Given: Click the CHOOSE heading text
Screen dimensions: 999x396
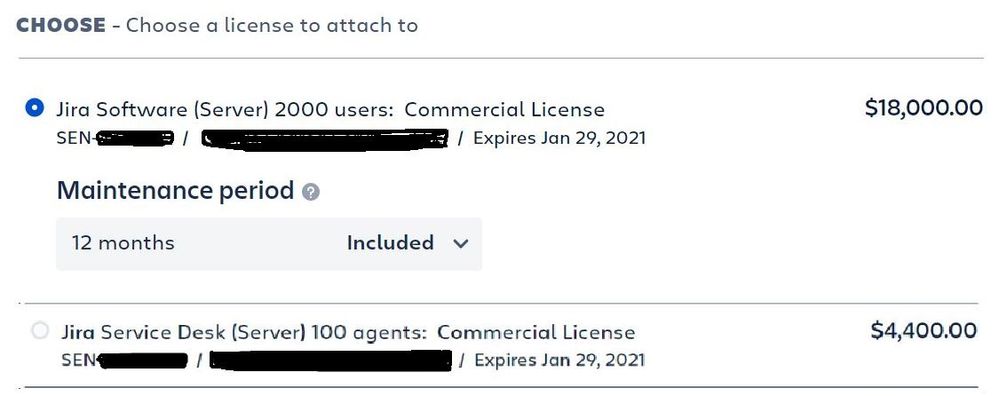Looking at the screenshot, I should [61, 25].
